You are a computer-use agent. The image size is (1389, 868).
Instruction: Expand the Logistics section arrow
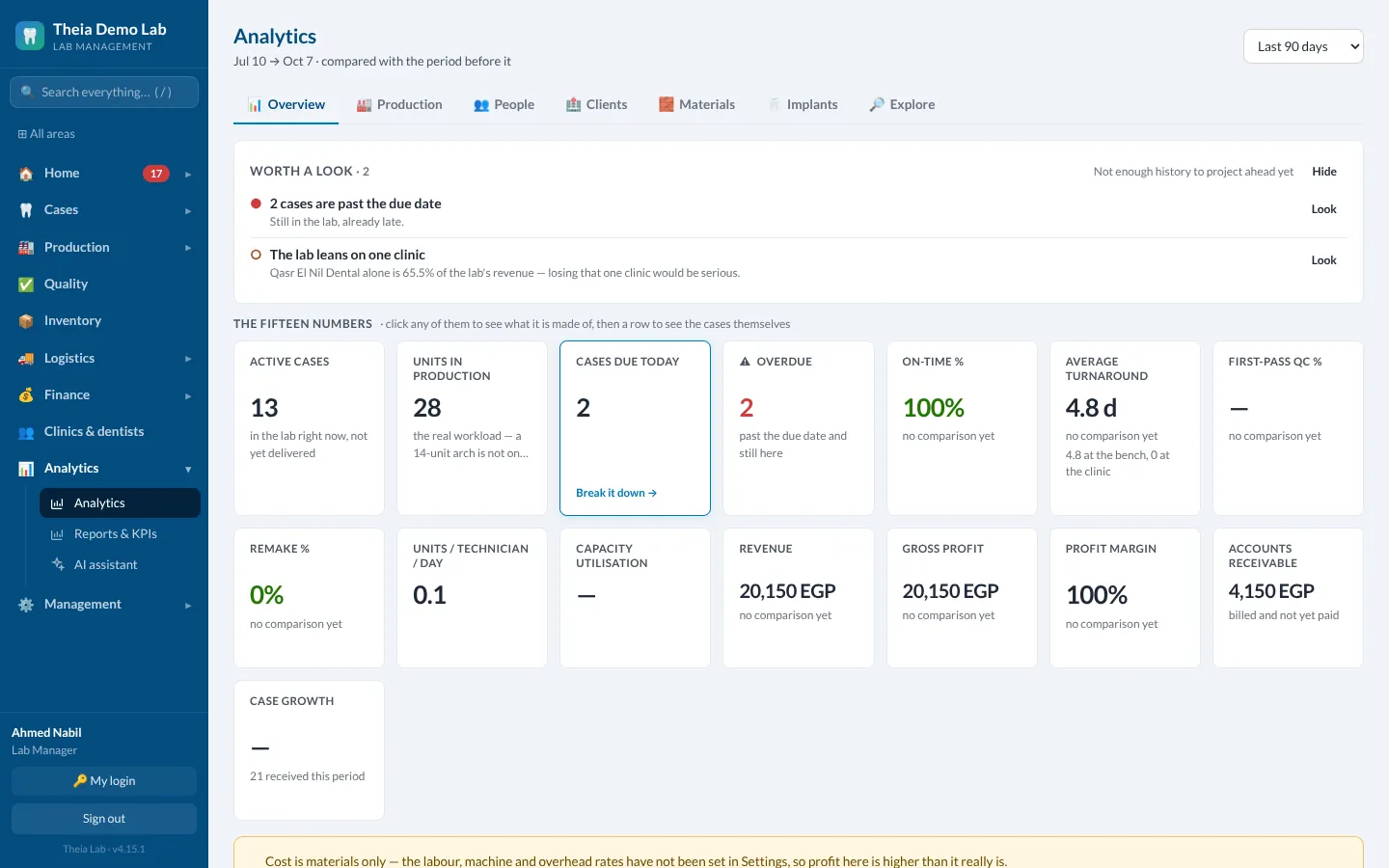click(188, 359)
